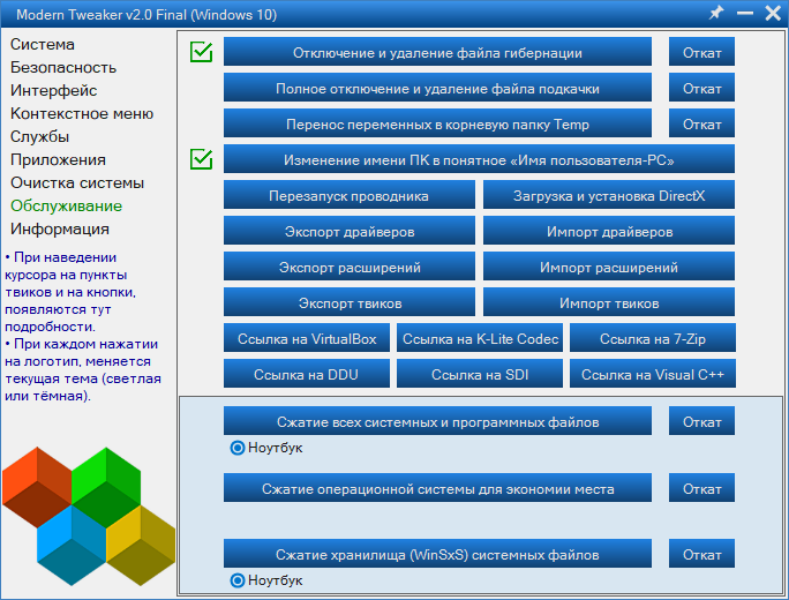This screenshot has height=600, width=789.
Task: Go to the Очистка системы section
Action: pos(77,183)
